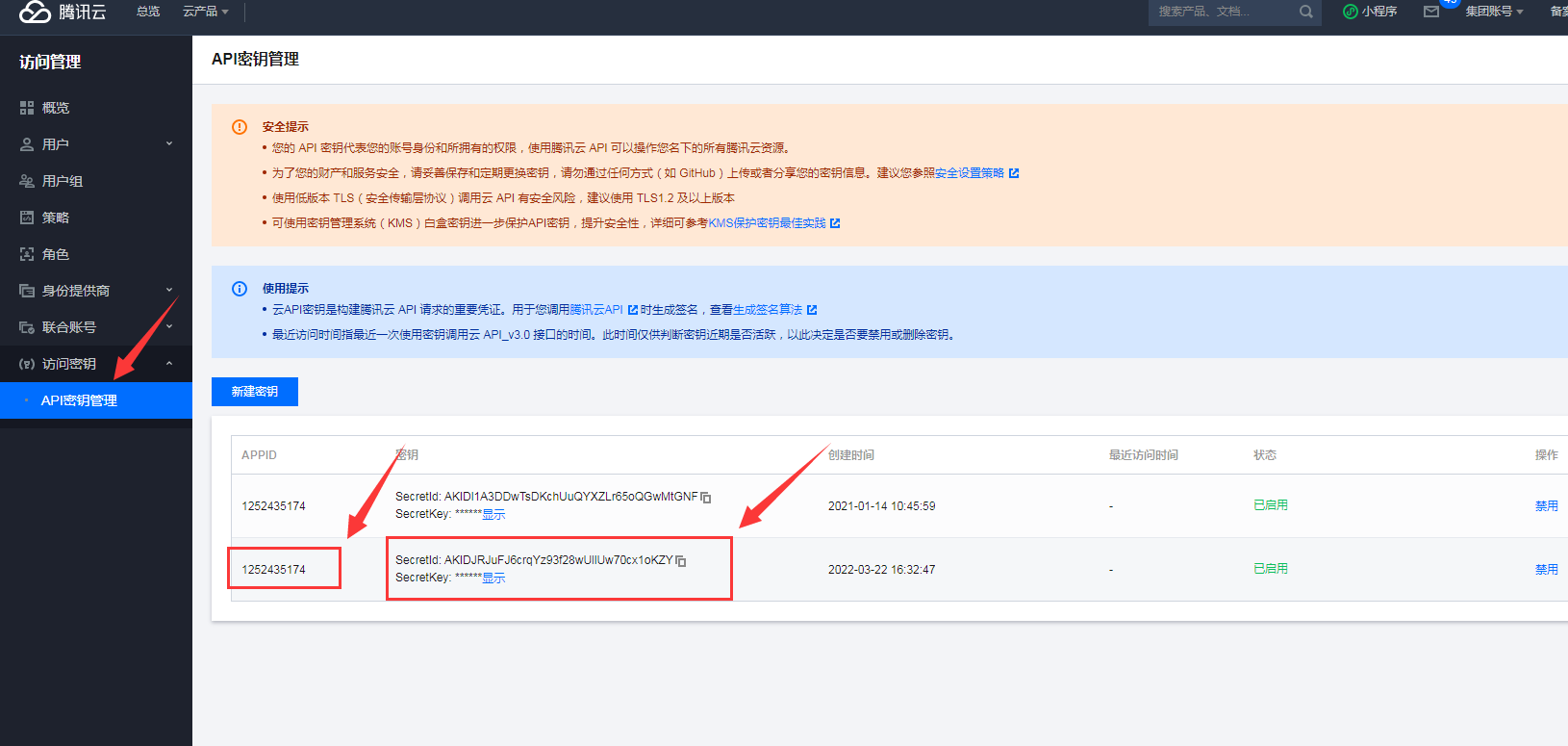Image resolution: width=1568 pixels, height=746 pixels.
Task: Copy the second SecretId using copy icon
Action: (681, 561)
